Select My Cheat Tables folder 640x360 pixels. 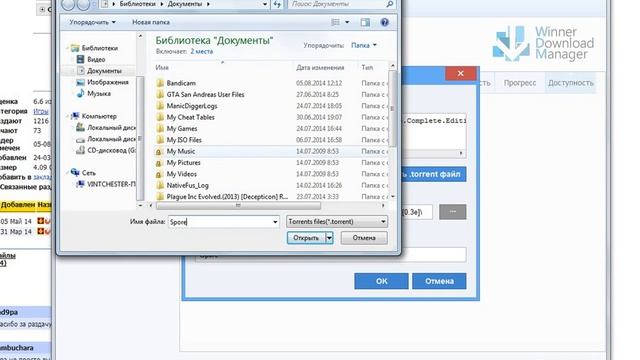coord(190,117)
